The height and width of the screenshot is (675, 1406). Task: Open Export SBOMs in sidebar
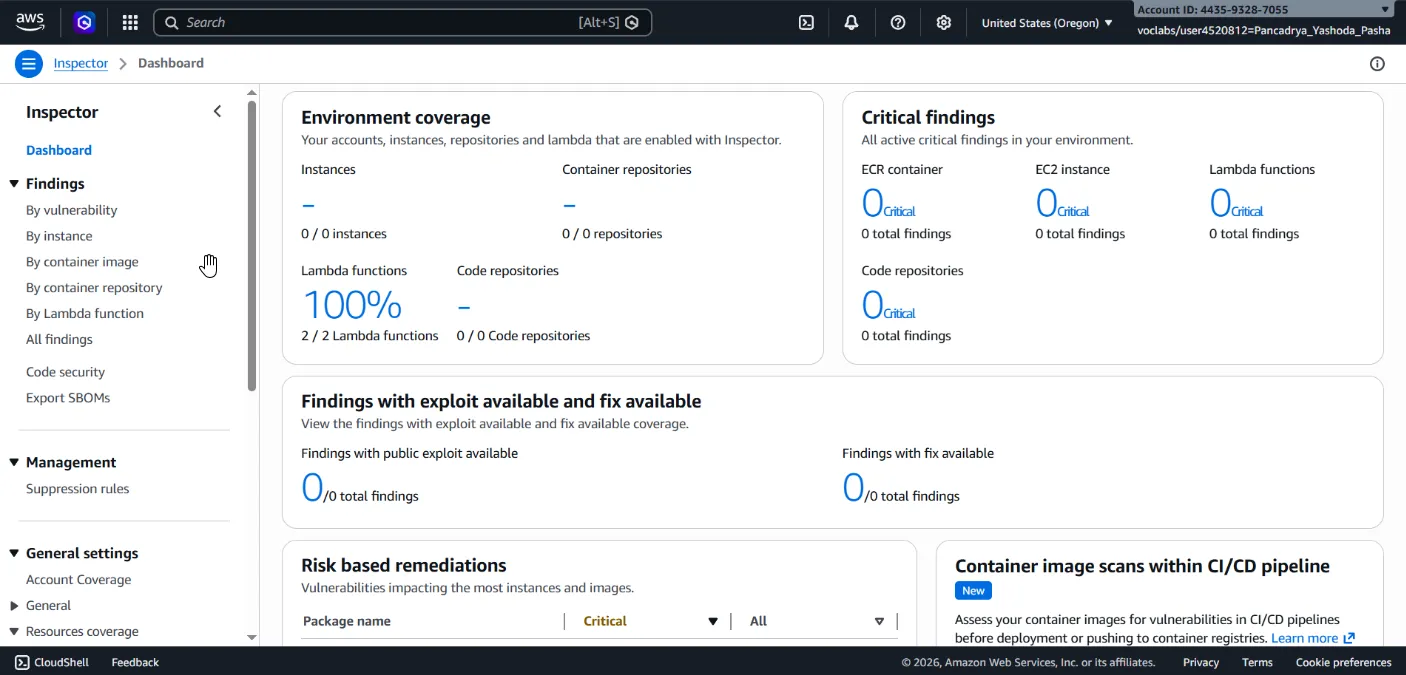[x=68, y=398]
